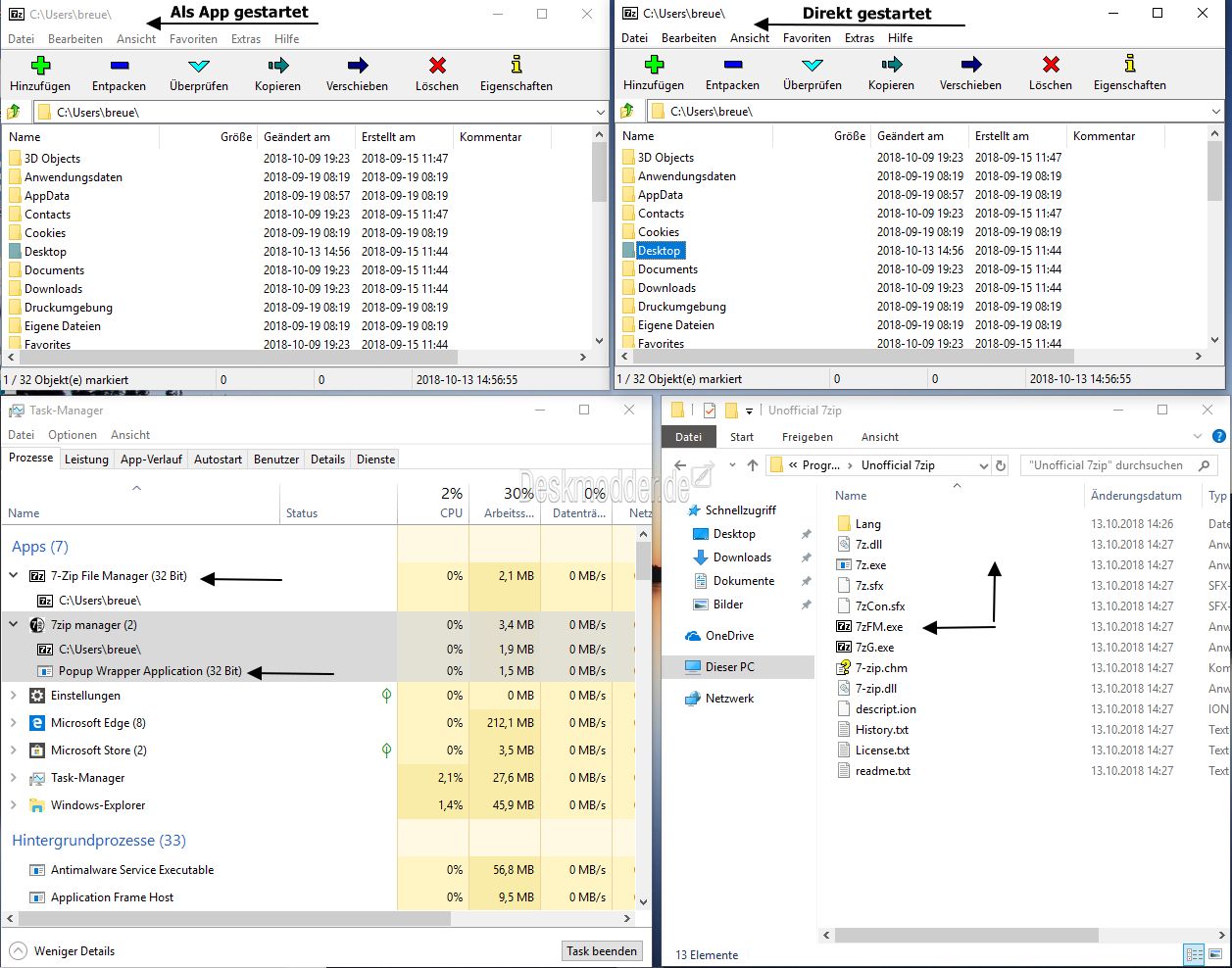The image size is (1232, 968).
Task: Open address dropdown in left 7-Zip window
Action: click(601, 113)
